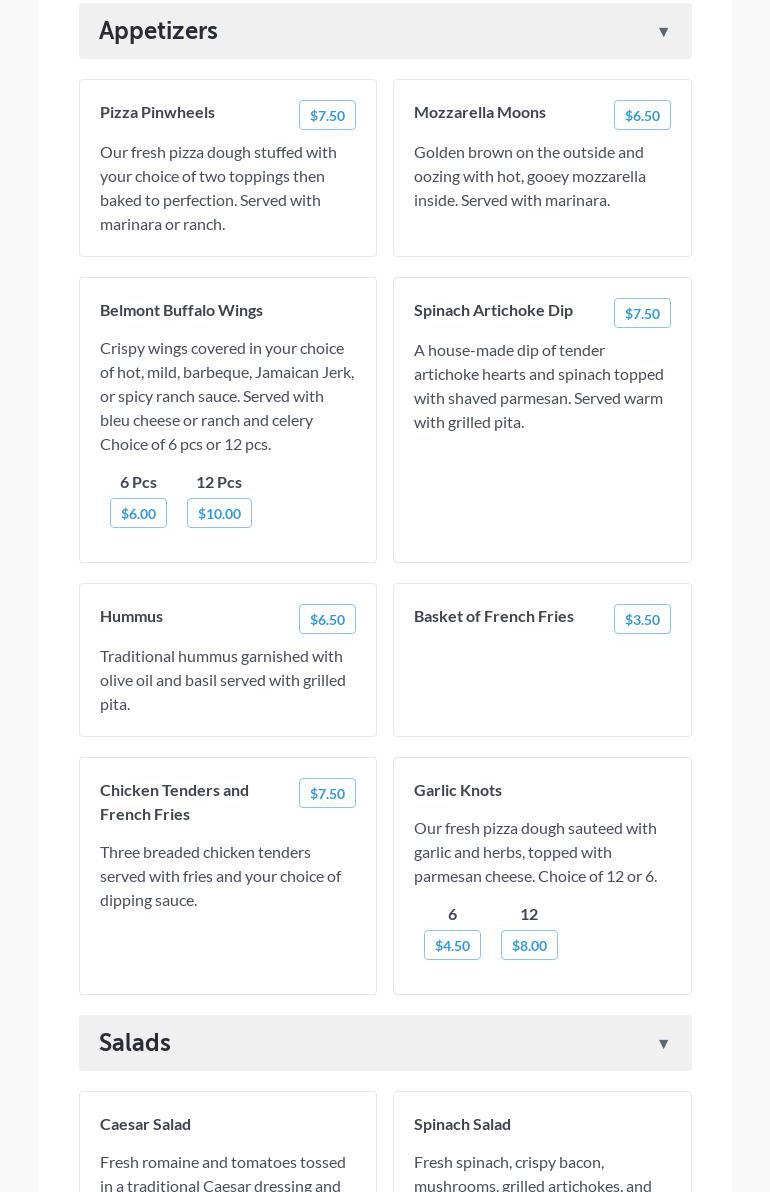Image resolution: width=770 pixels, height=1192 pixels.
Task: Open the Caesar Salad item
Action: coord(145,1124)
